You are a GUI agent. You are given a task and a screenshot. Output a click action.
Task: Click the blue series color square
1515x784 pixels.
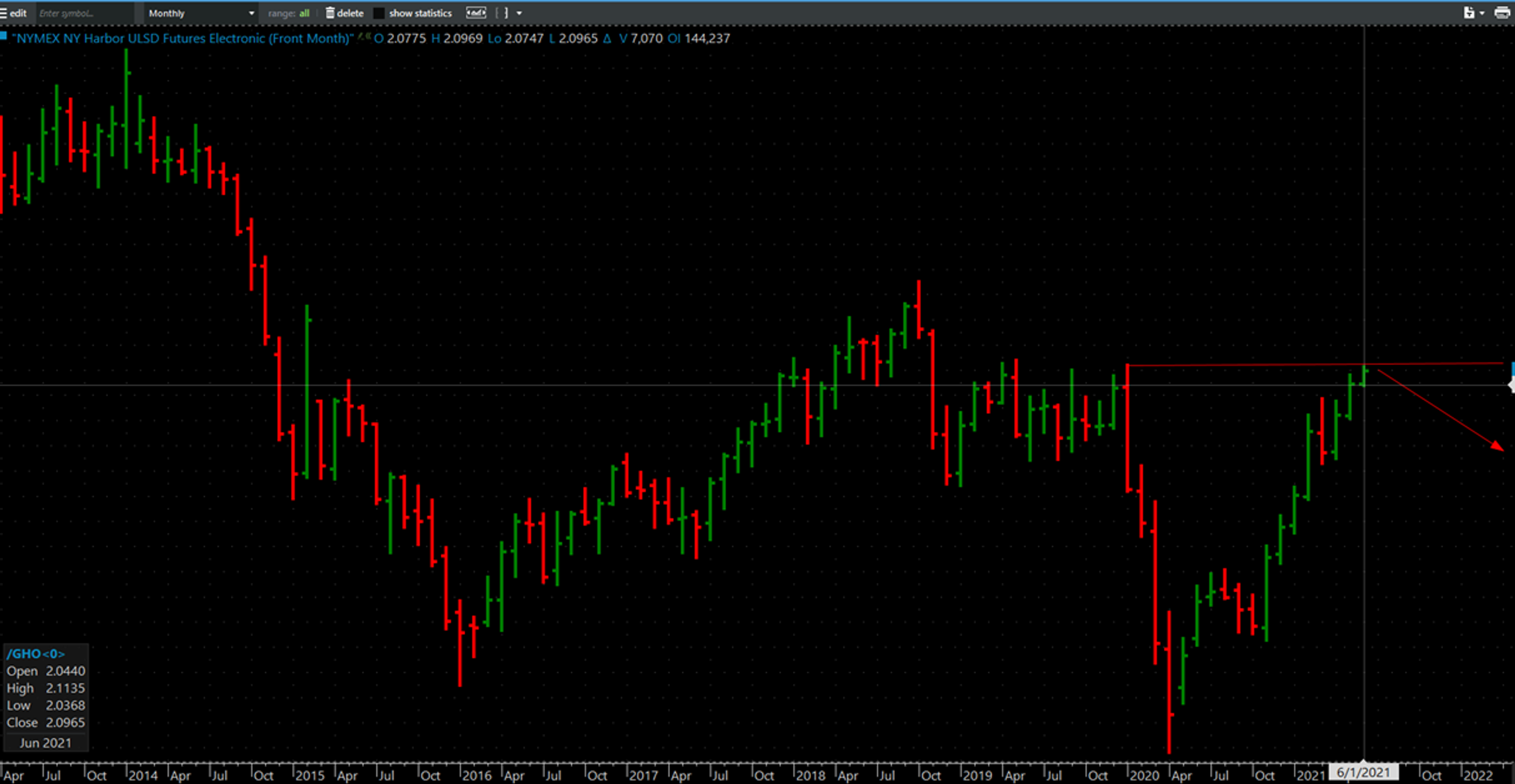[3, 36]
